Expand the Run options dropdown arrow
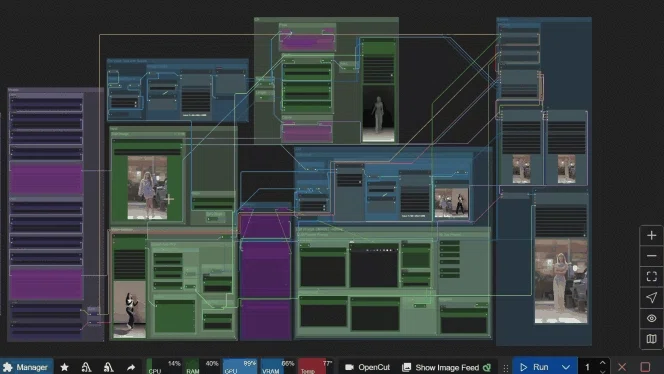The image size is (664, 374). (566, 367)
